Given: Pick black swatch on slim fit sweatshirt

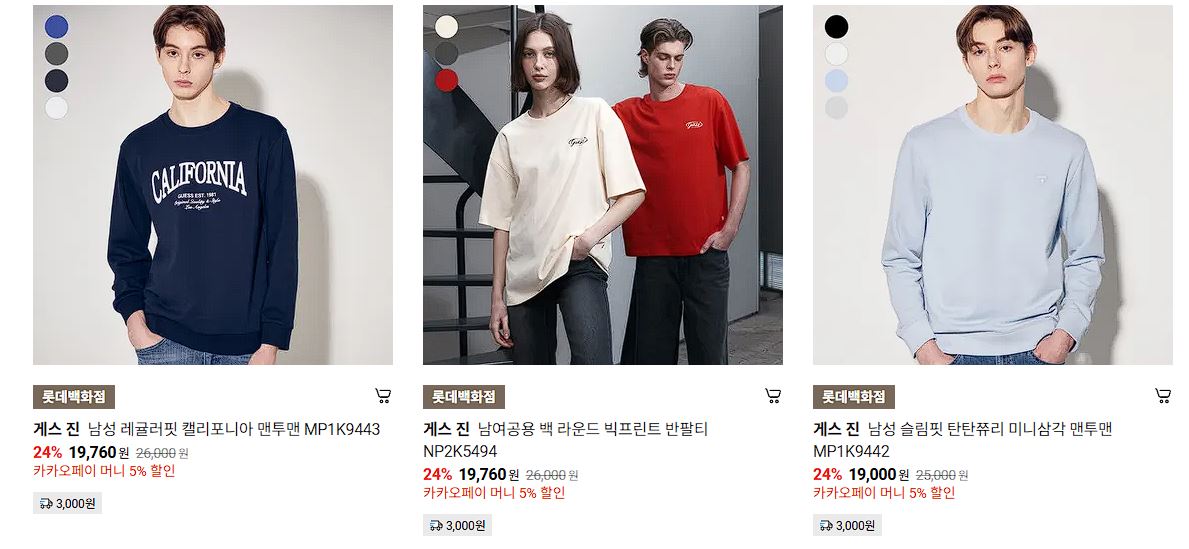Looking at the screenshot, I should 836,27.
